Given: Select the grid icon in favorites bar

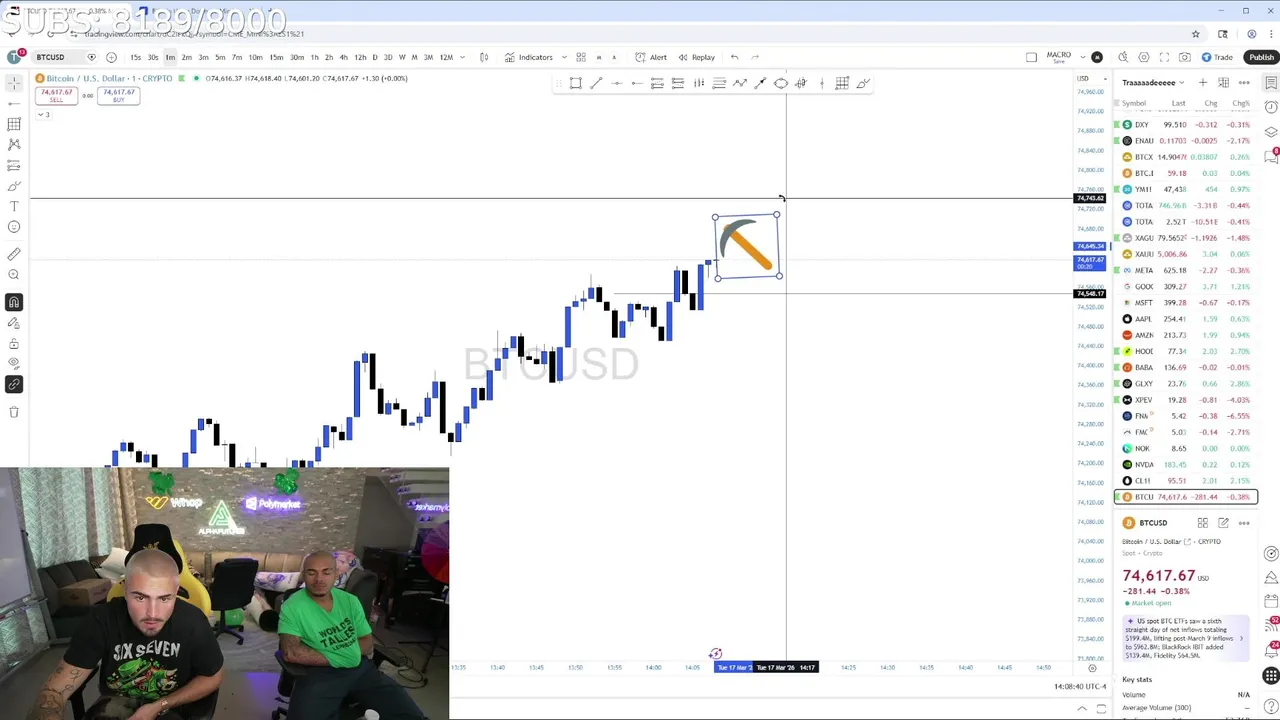Looking at the screenshot, I should [x=842, y=83].
